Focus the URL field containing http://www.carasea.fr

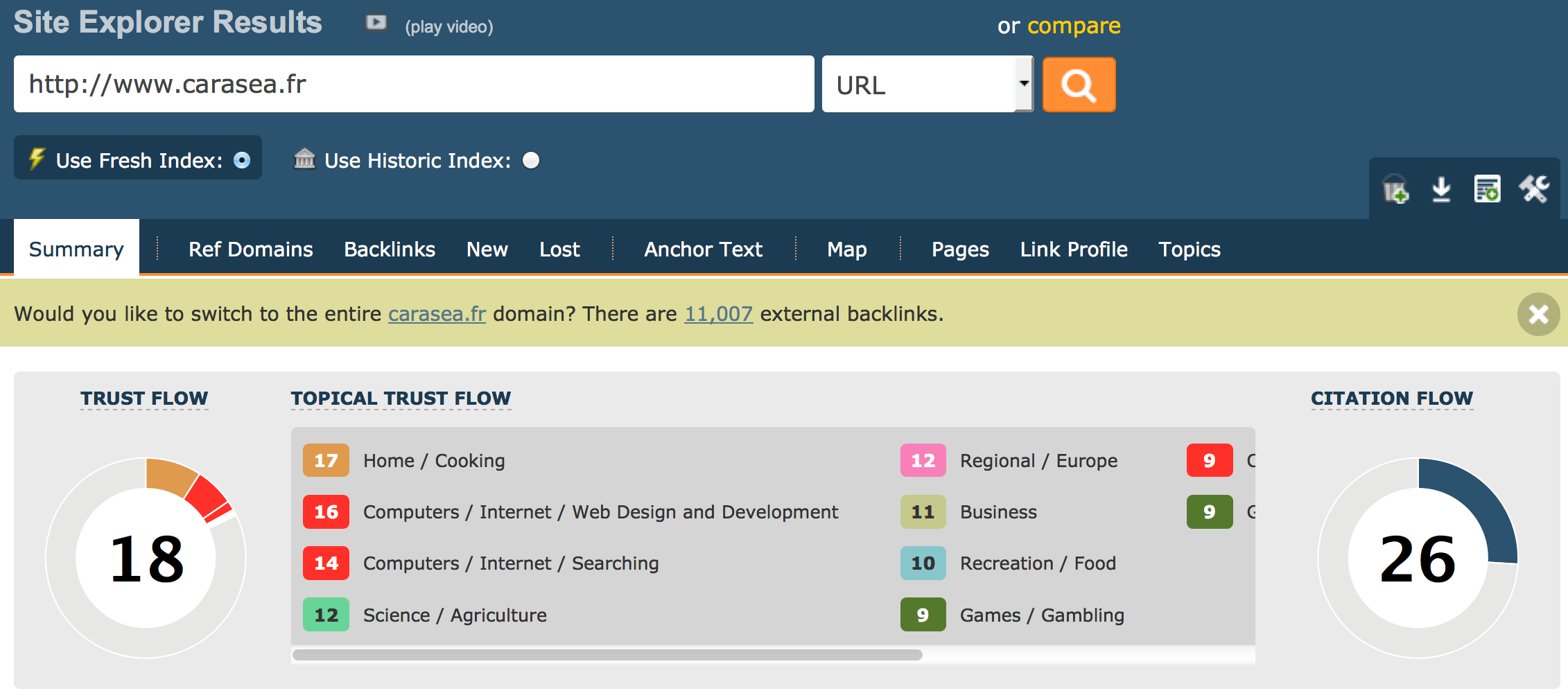coord(414,84)
